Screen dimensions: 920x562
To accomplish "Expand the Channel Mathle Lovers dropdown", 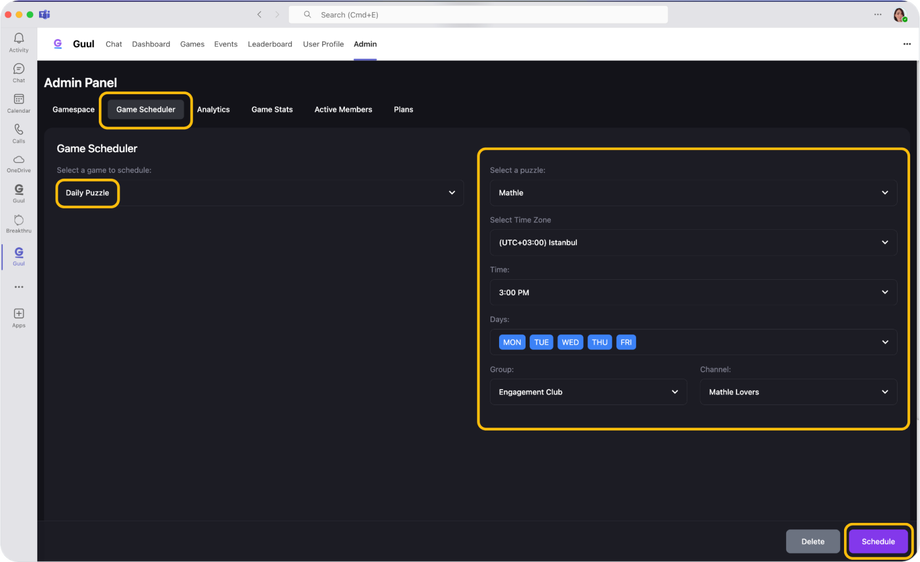I will 798,392.
